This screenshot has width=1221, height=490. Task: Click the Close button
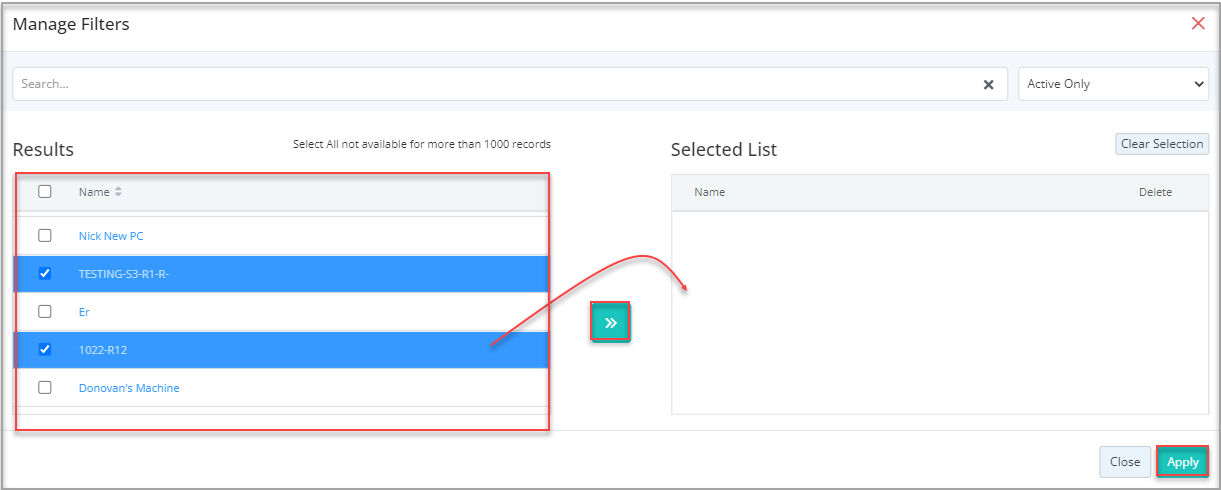pyautogui.click(x=1125, y=462)
